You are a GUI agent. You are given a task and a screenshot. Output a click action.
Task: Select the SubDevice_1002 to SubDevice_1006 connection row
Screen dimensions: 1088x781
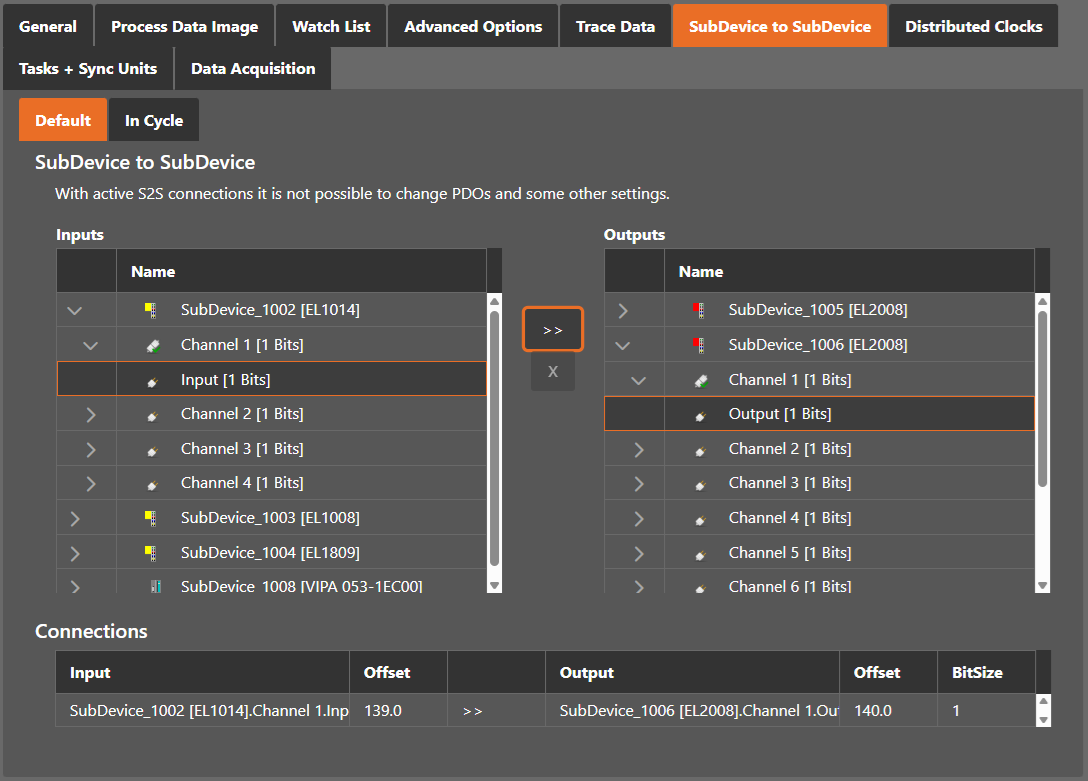[545, 710]
